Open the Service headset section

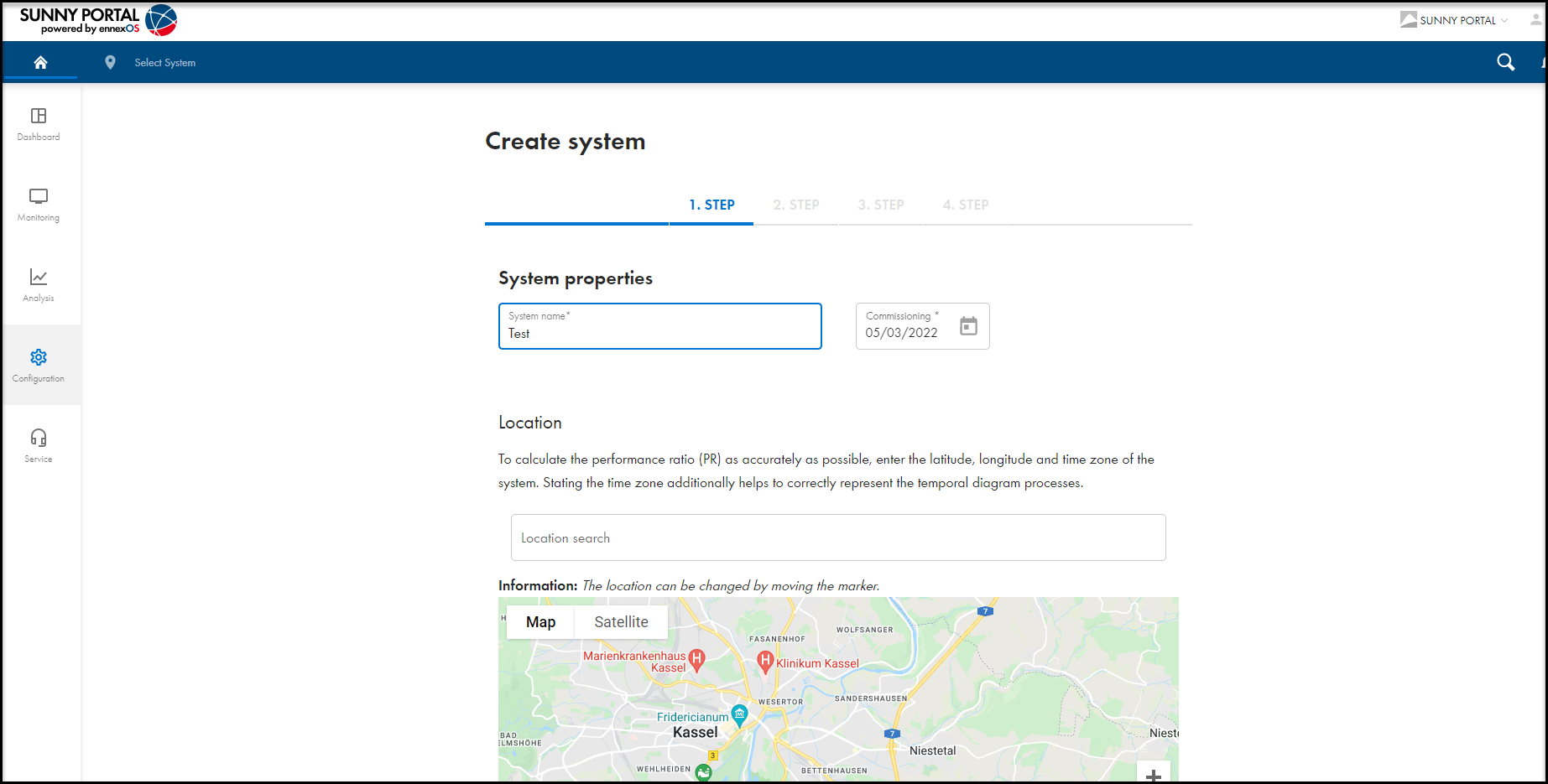[38, 444]
